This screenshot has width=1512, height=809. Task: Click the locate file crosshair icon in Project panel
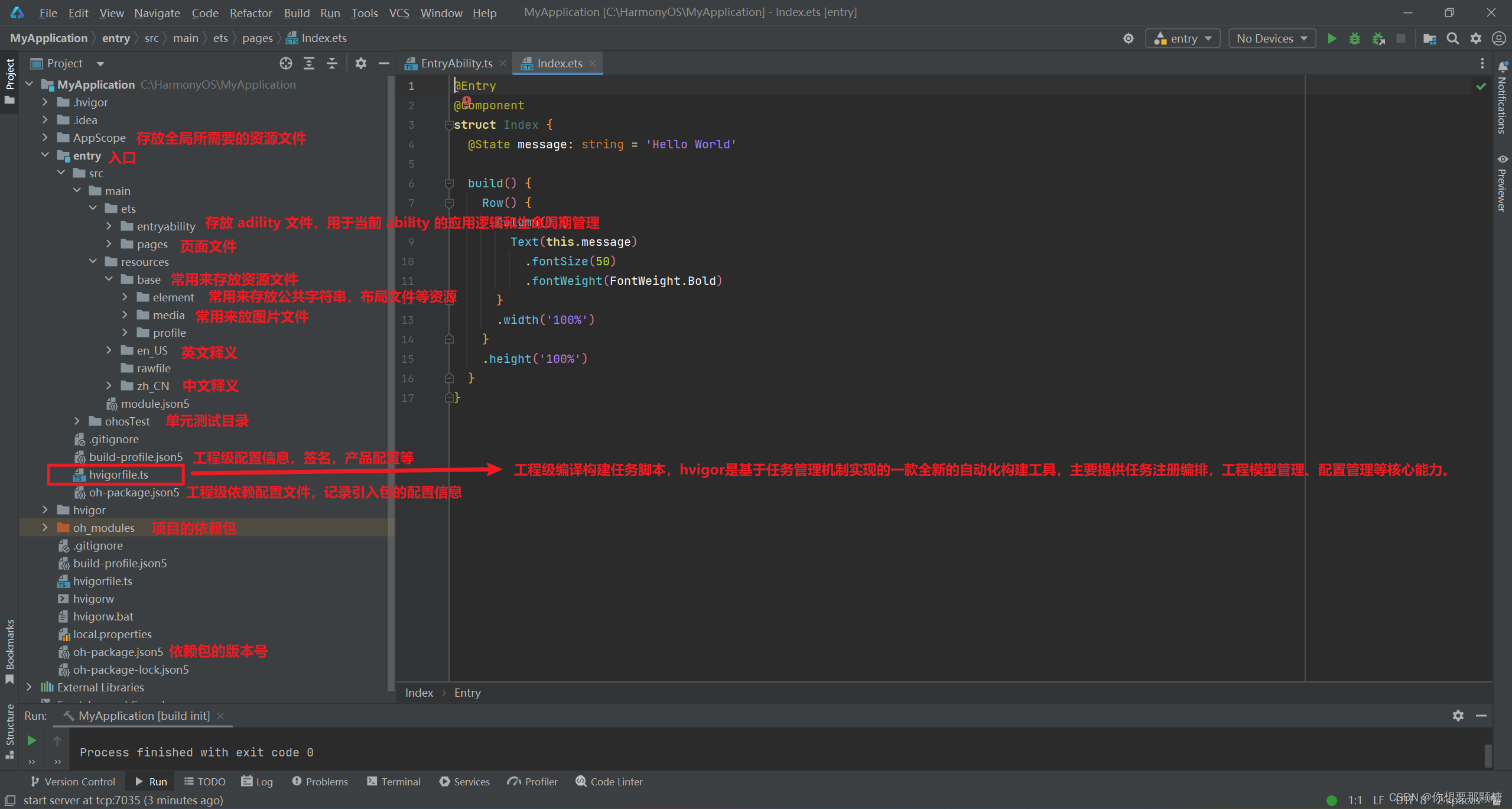286,63
